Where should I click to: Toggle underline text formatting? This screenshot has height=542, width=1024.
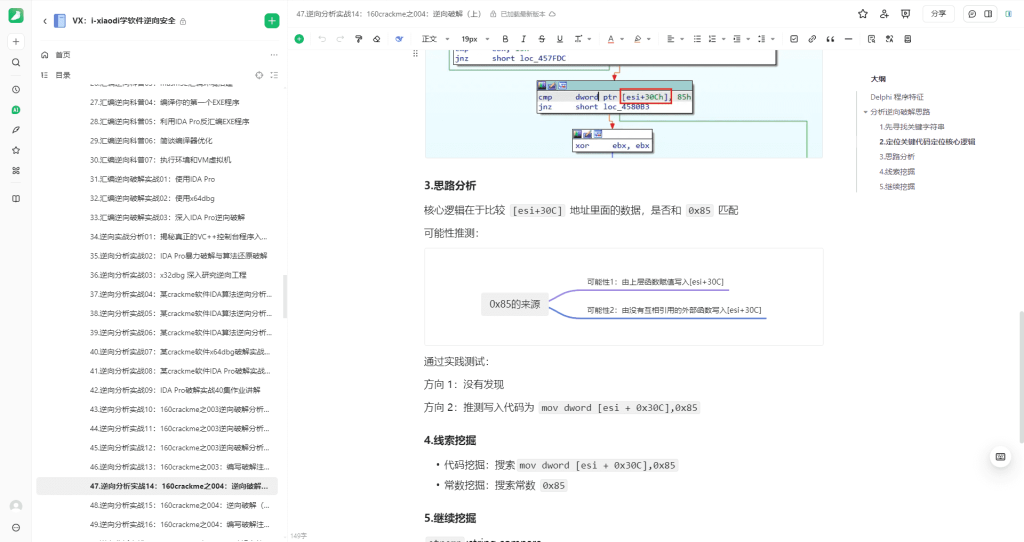(x=559, y=39)
